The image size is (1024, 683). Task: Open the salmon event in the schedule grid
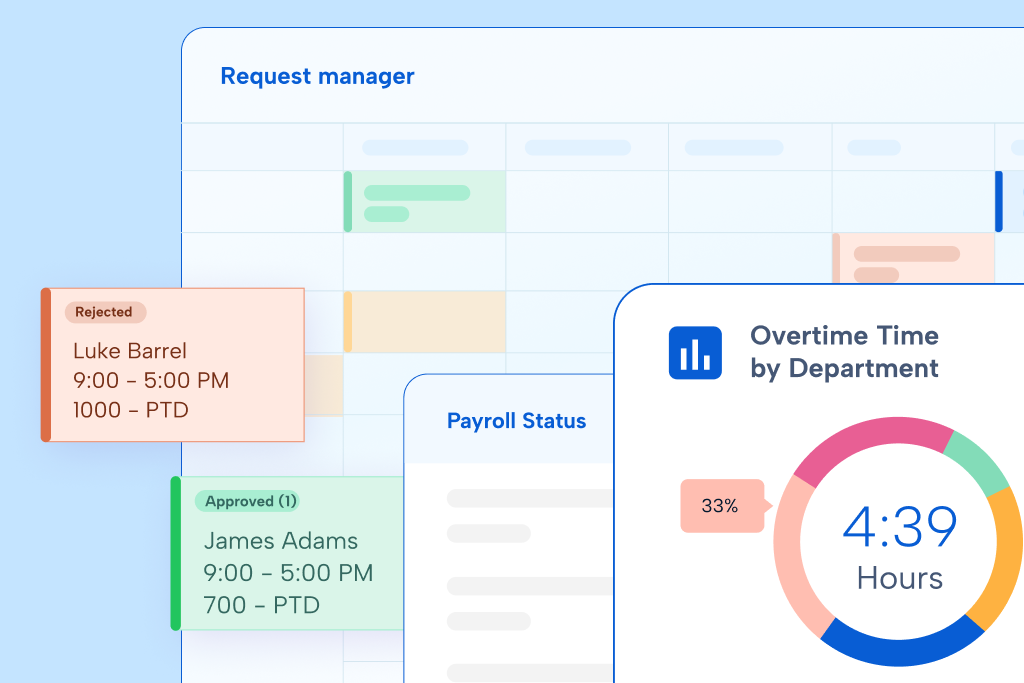tap(913, 261)
